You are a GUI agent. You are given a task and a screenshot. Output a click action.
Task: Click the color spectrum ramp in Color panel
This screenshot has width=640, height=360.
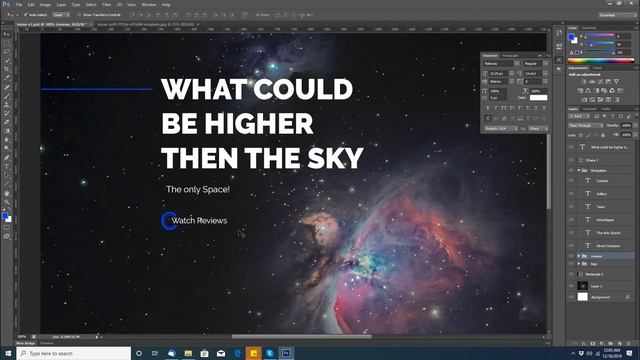point(600,60)
